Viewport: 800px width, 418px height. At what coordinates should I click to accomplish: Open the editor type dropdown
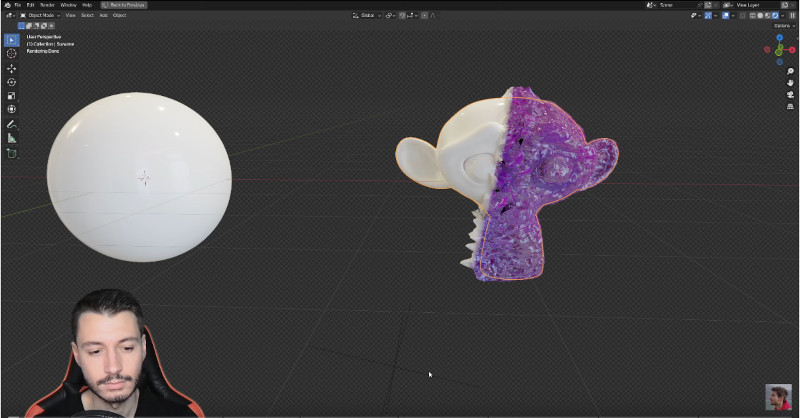tap(10, 15)
